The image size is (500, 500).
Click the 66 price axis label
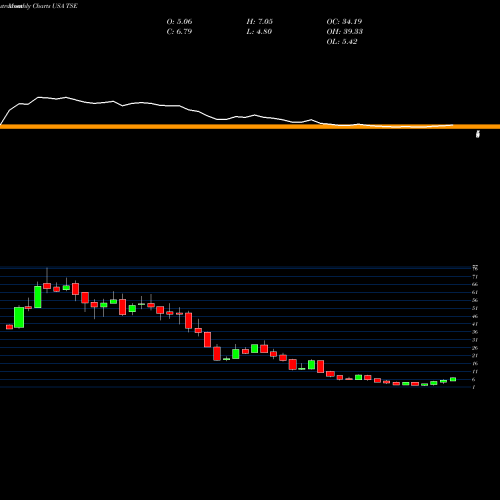[475, 284]
